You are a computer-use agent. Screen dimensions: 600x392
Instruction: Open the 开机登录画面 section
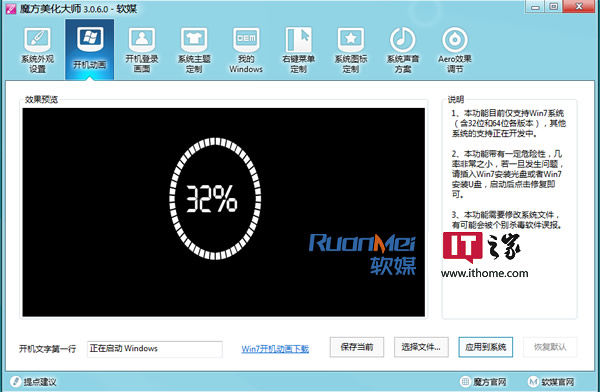[x=142, y=50]
